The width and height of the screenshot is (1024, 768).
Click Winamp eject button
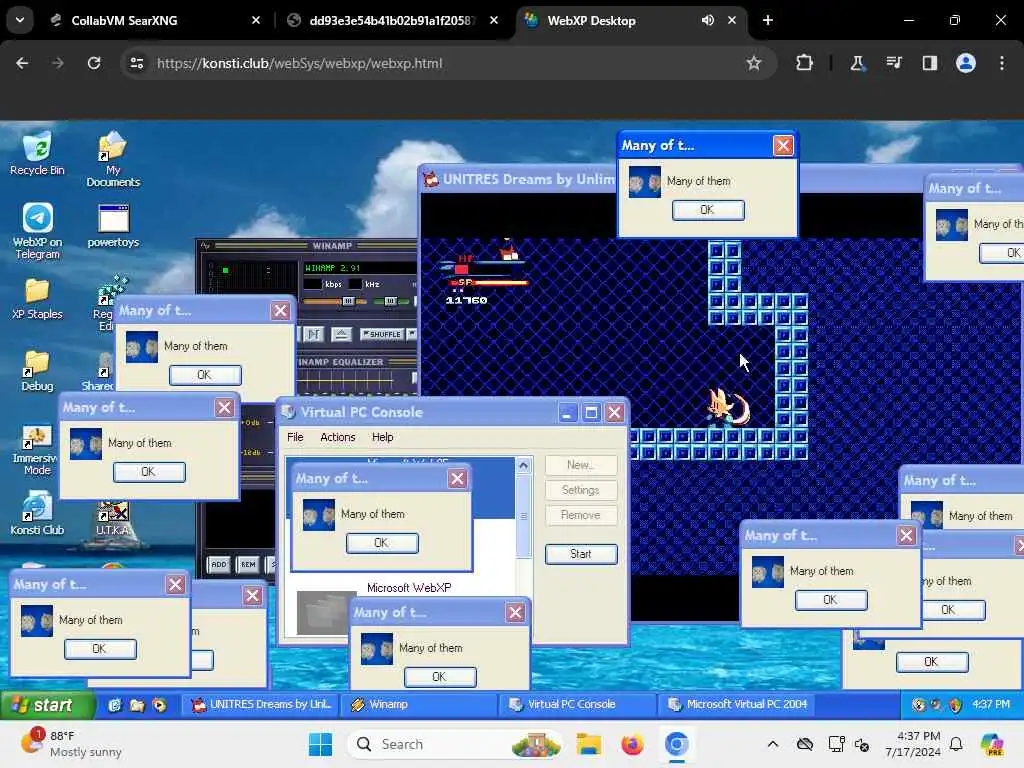pyautogui.click(x=340, y=334)
